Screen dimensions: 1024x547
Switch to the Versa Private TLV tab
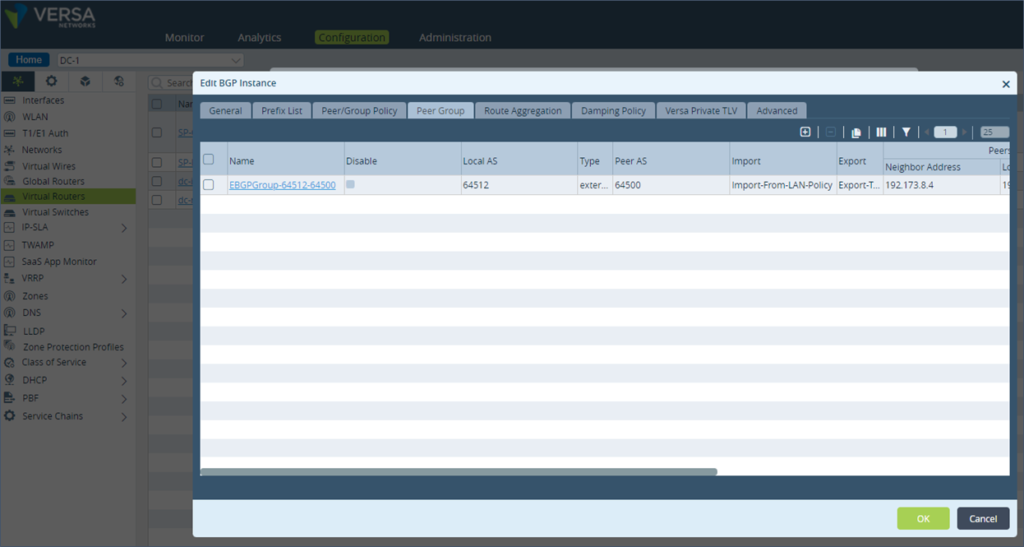tap(701, 111)
